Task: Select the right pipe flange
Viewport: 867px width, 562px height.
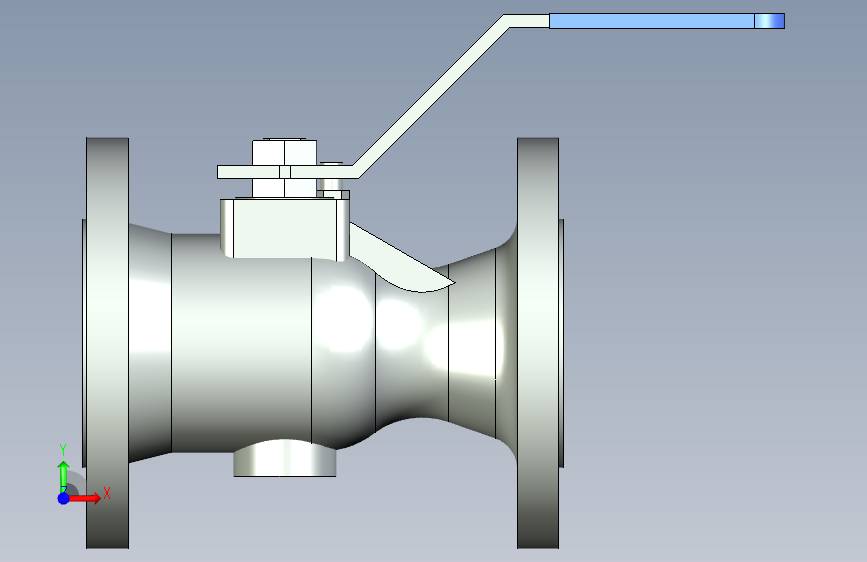Action: tap(538, 343)
